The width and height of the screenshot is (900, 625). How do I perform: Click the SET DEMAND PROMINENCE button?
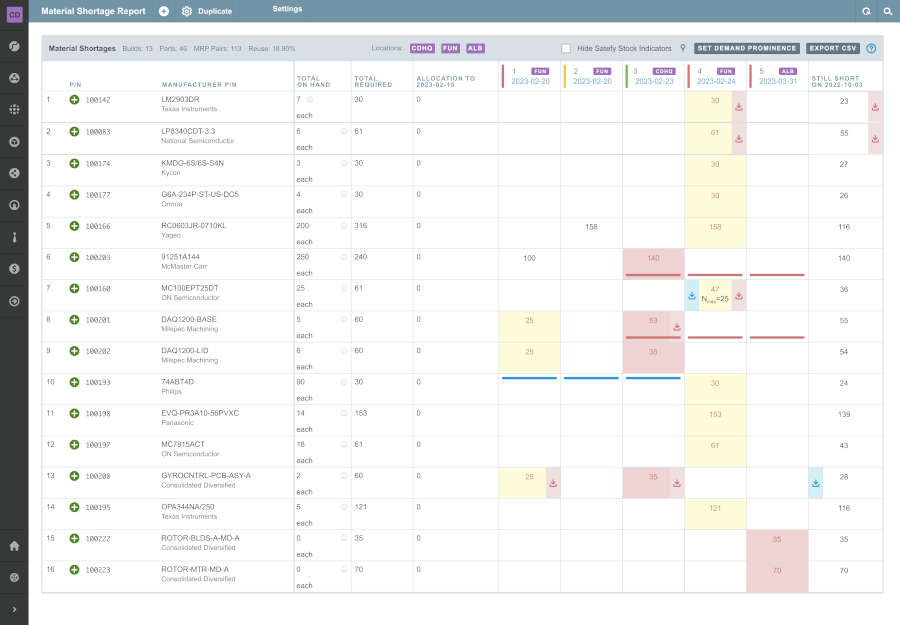(746, 48)
